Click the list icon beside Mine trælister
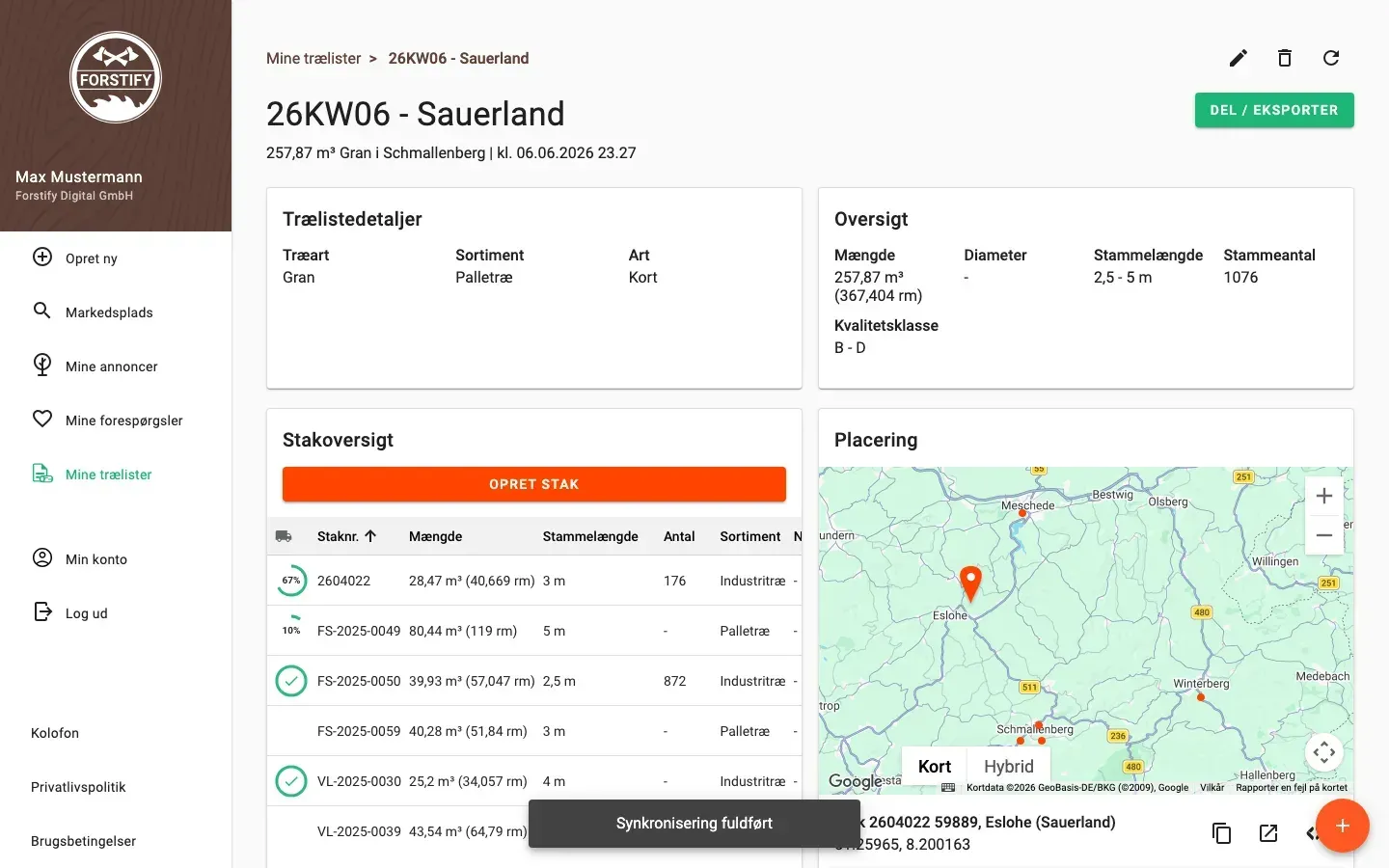 click(42, 473)
